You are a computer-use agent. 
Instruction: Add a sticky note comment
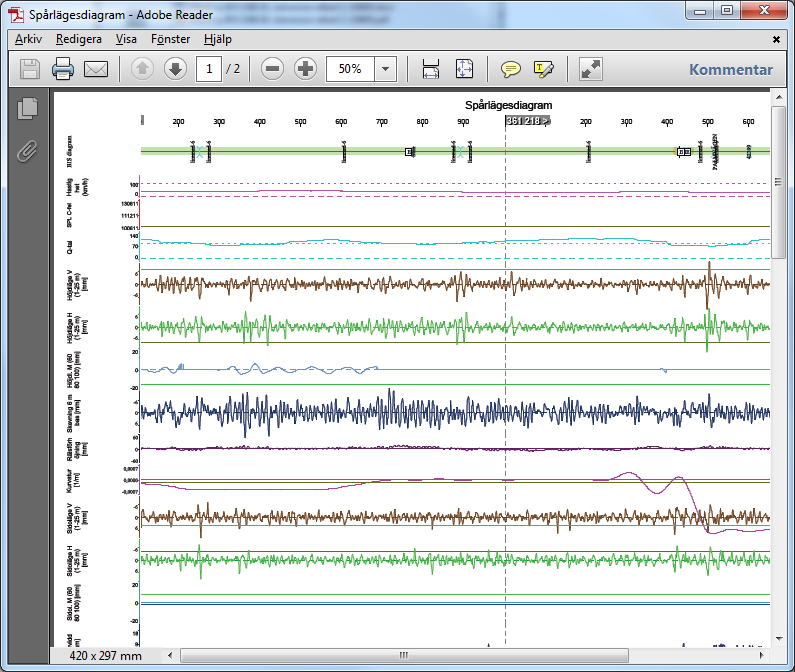tap(511, 69)
